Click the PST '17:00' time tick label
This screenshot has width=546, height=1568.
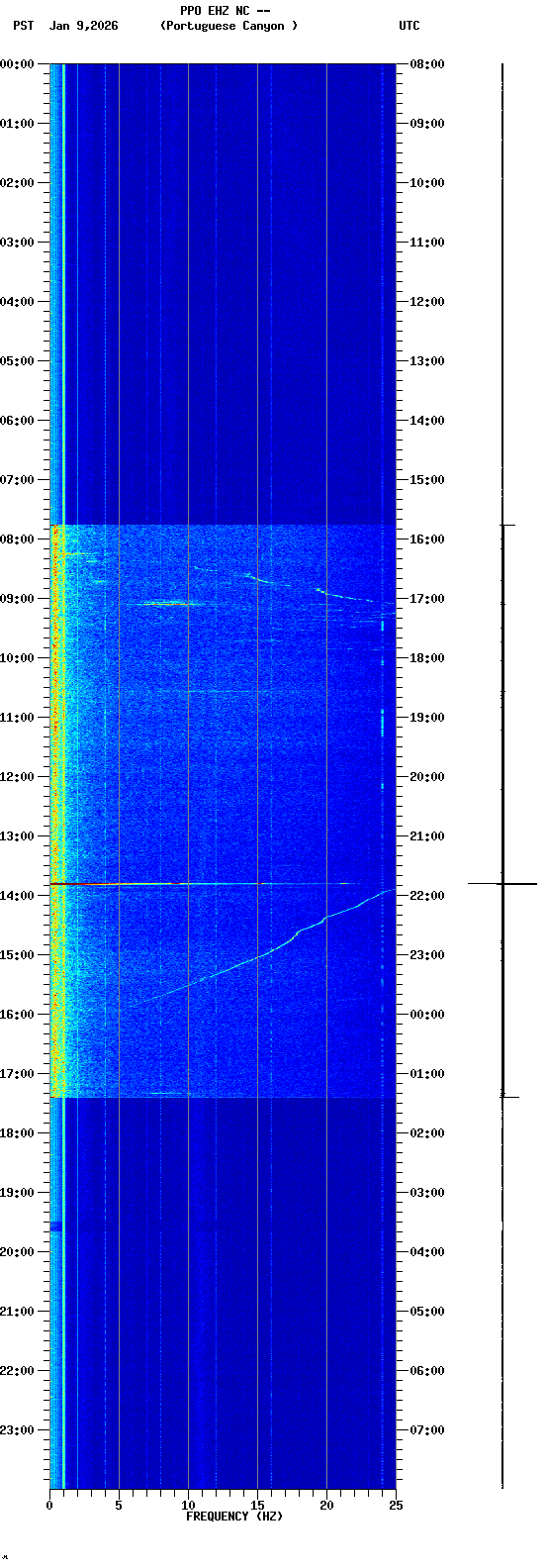(x=17, y=1074)
